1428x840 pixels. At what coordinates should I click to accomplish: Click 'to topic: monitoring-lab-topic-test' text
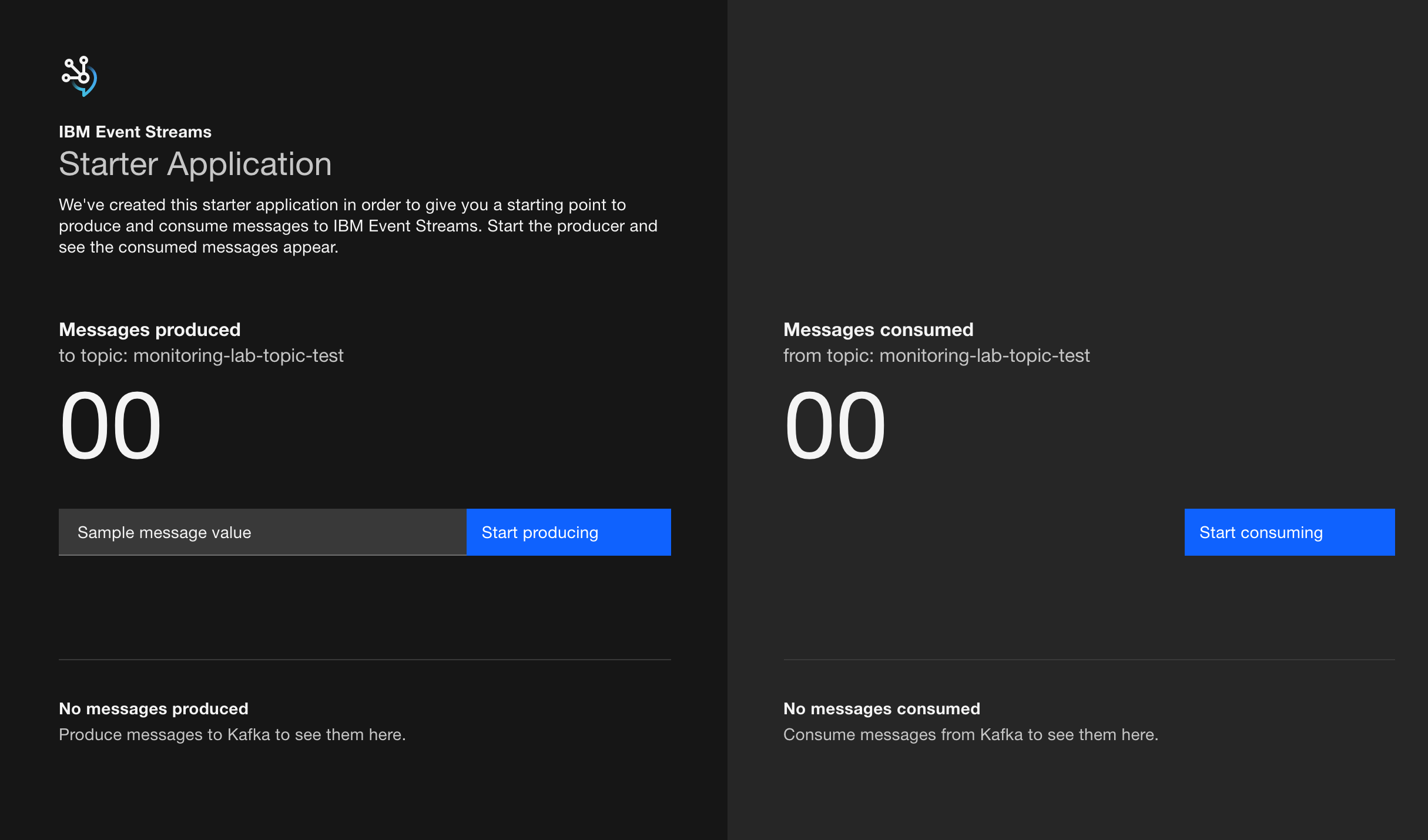click(x=201, y=356)
